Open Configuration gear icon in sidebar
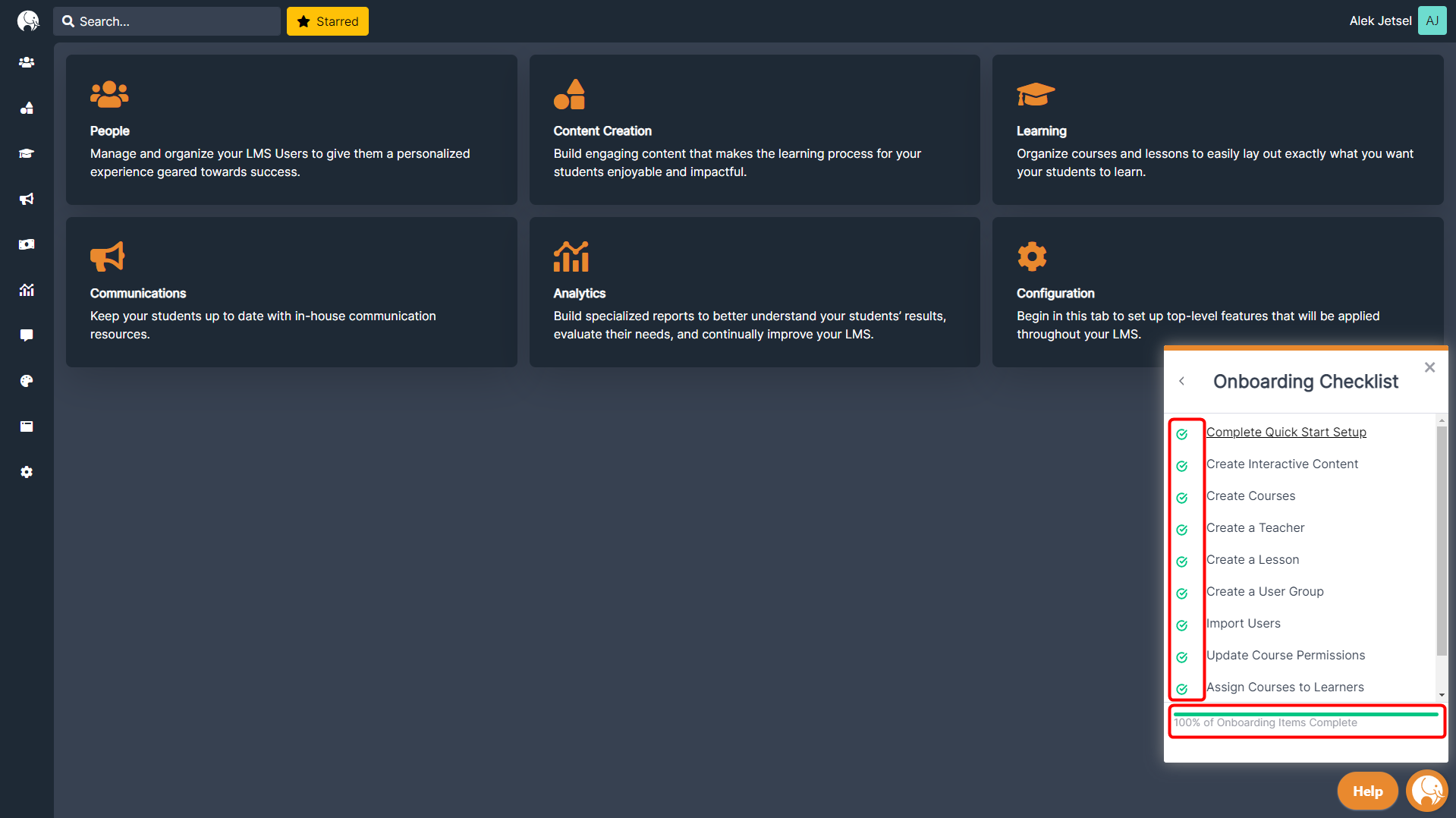Viewport: 1456px width, 818px height. click(27, 472)
